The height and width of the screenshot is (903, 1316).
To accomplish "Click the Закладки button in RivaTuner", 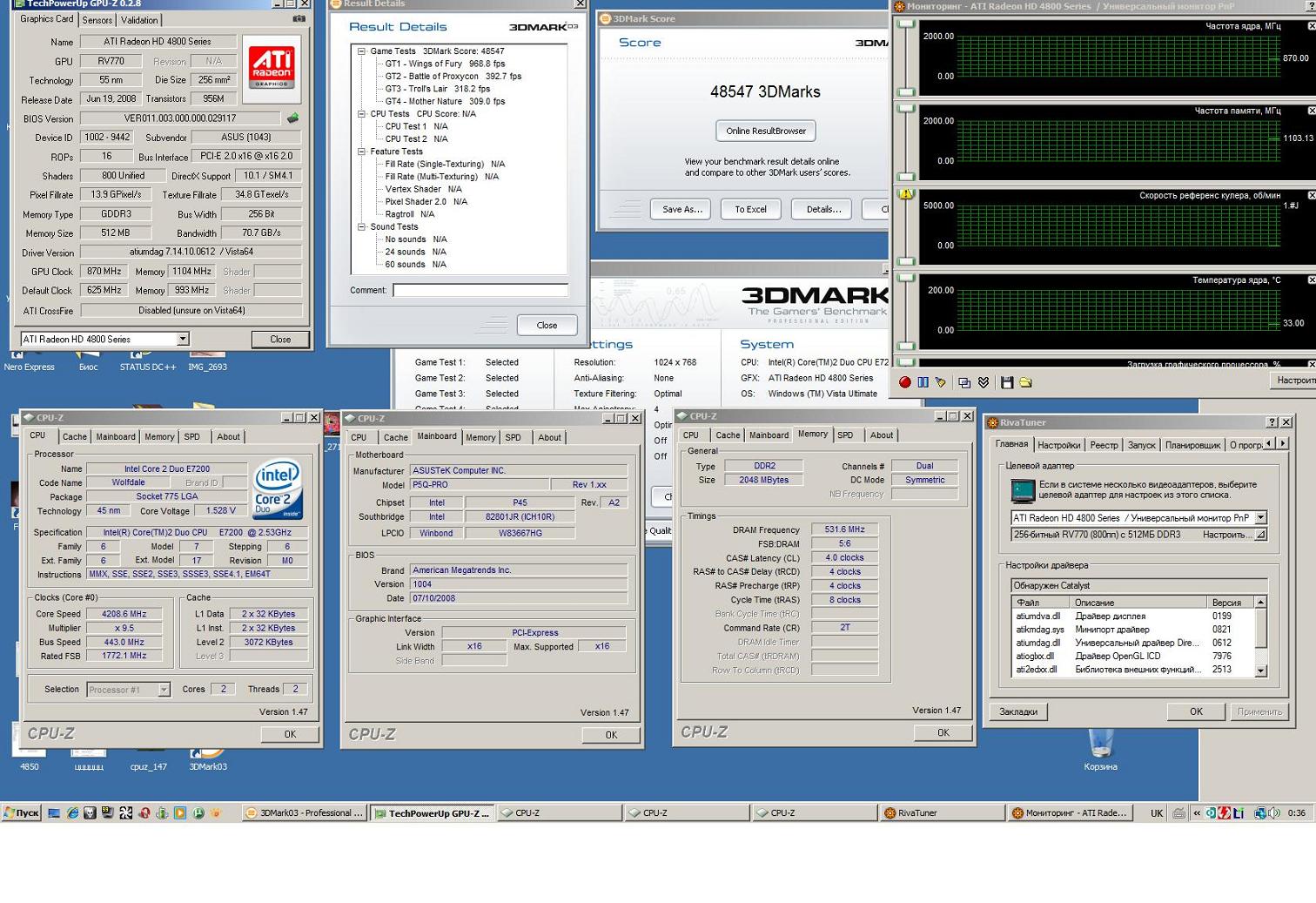I will tap(1018, 711).
